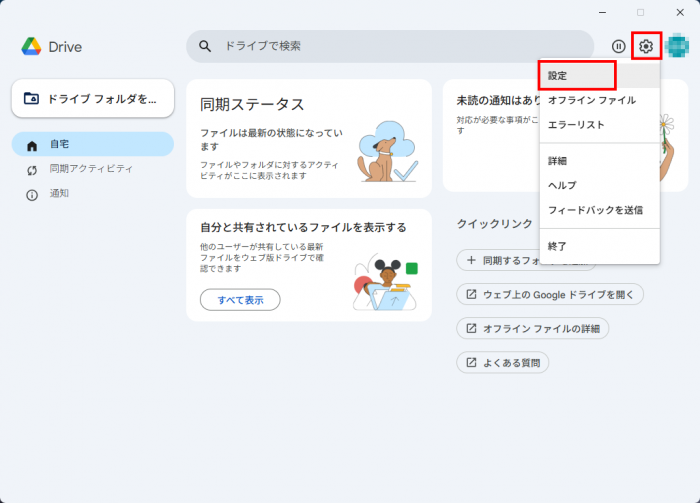This screenshot has width=700, height=503.
Task: Open よくある質問 quick link
Action: coord(503,362)
